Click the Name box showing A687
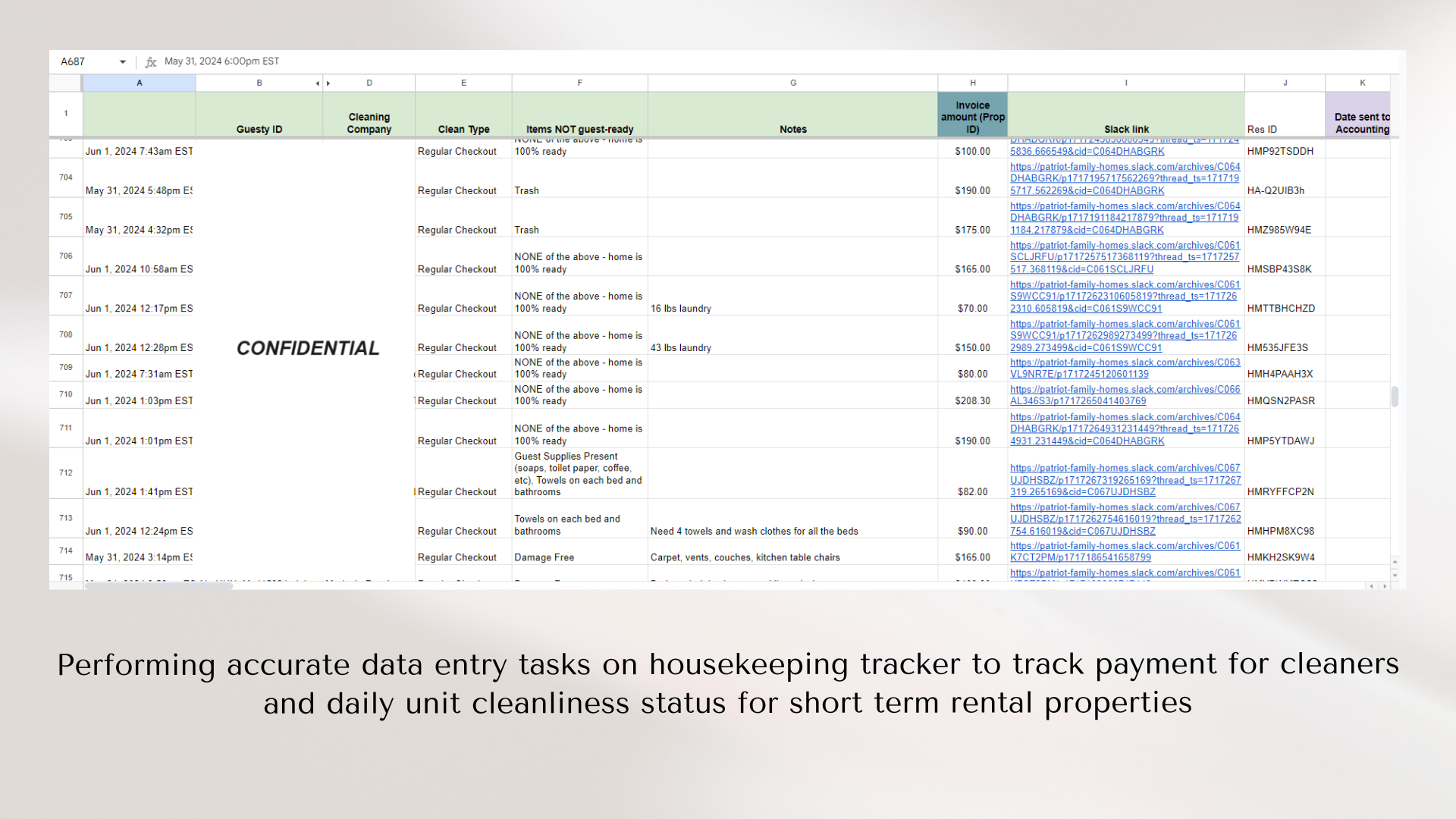 tap(83, 61)
